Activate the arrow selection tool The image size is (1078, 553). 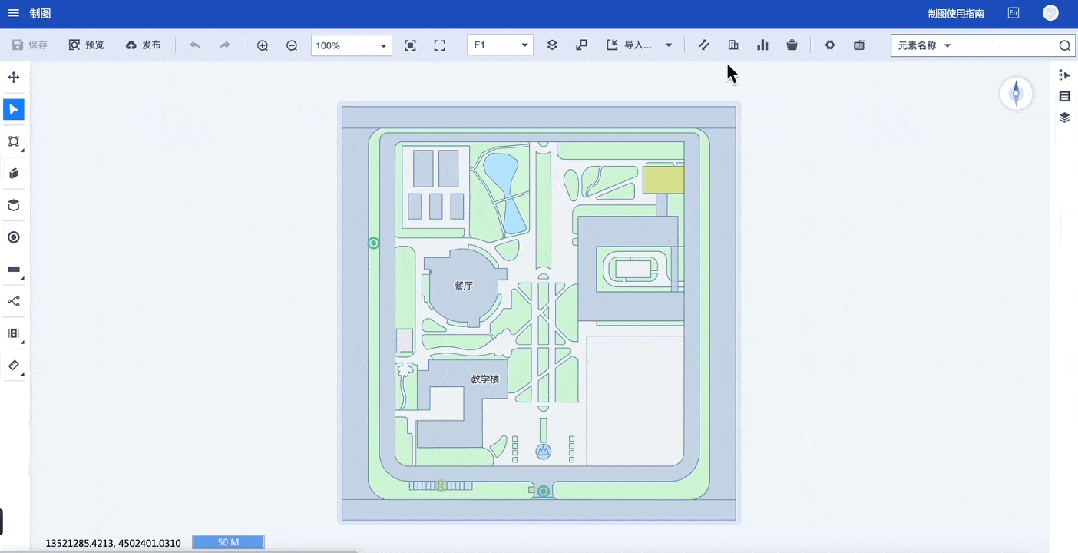click(x=14, y=109)
